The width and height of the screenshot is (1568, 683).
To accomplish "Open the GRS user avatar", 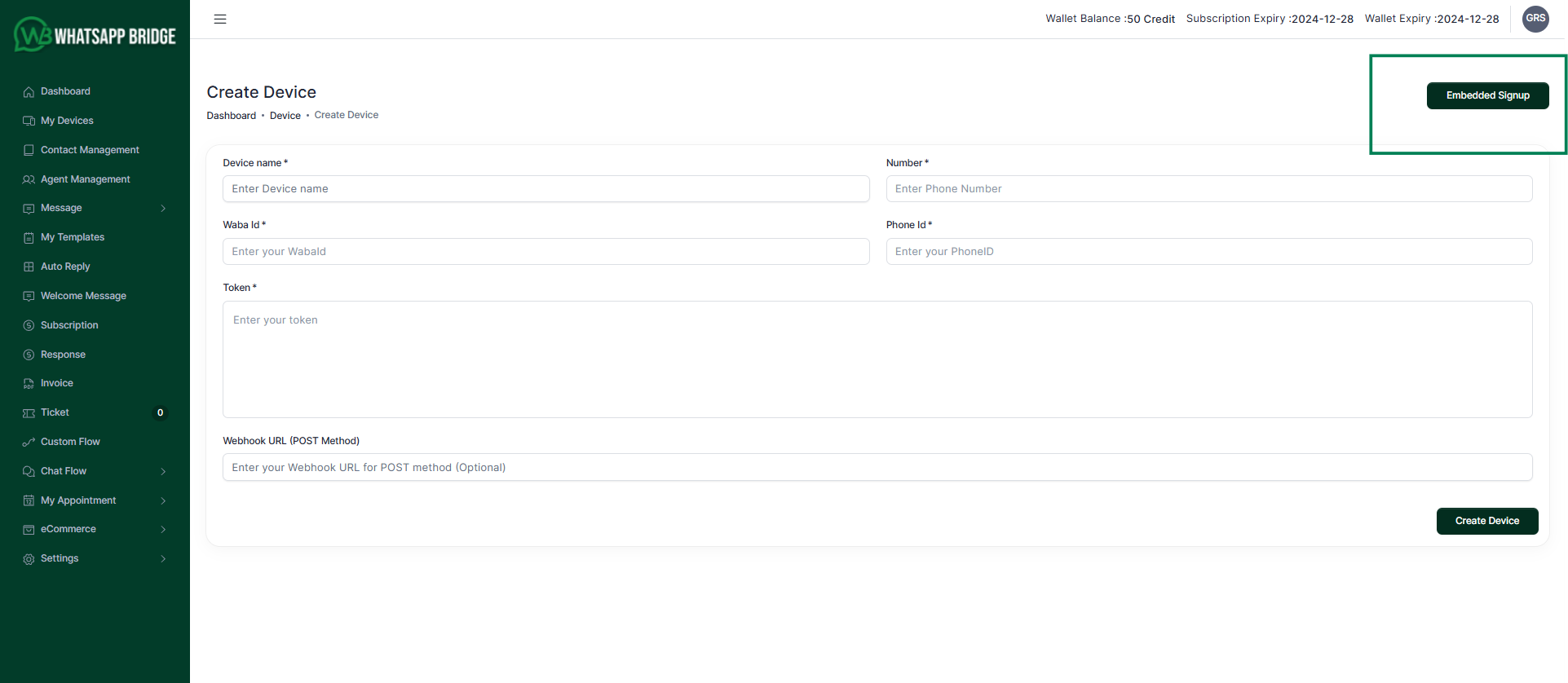I will [1535, 19].
